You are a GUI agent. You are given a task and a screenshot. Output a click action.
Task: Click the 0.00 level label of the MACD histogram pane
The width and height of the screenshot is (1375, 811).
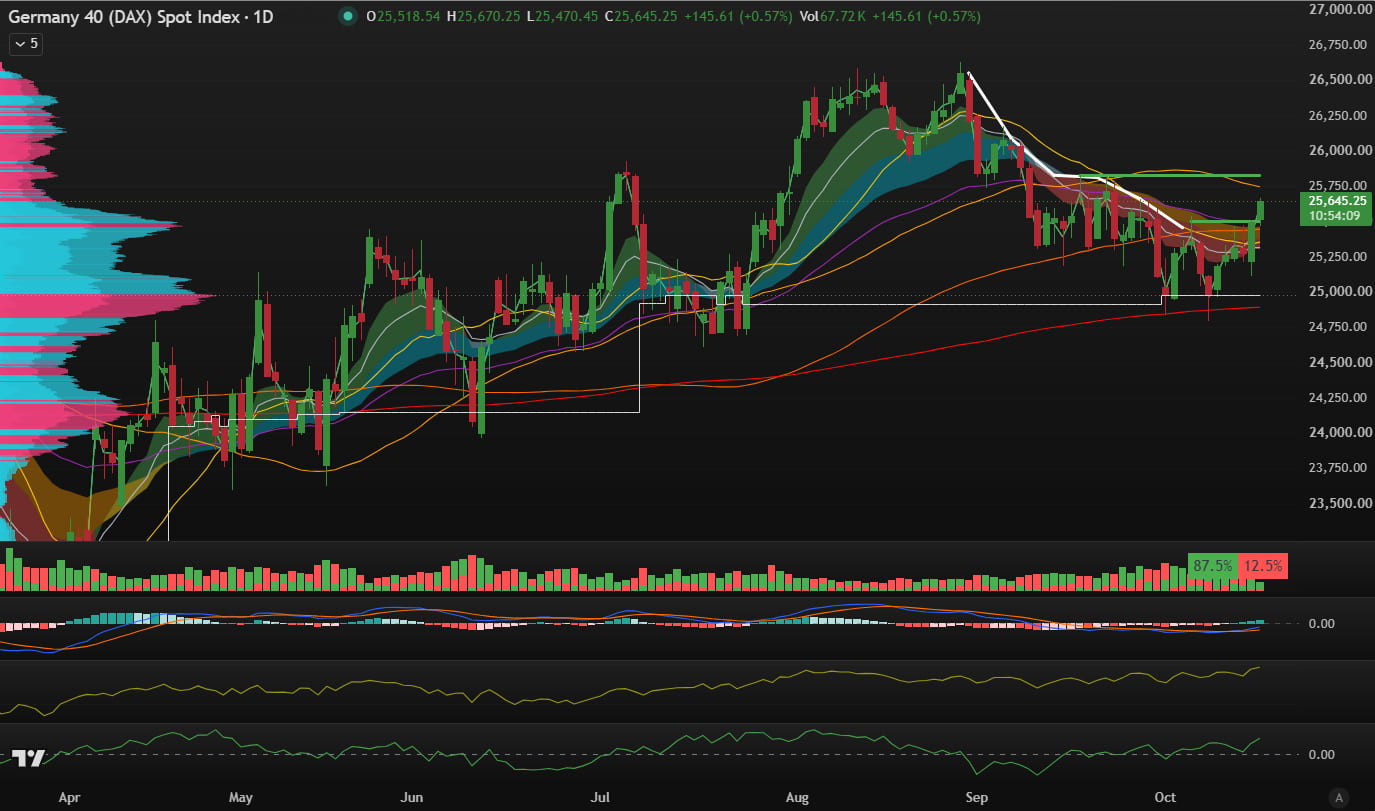coord(1323,624)
